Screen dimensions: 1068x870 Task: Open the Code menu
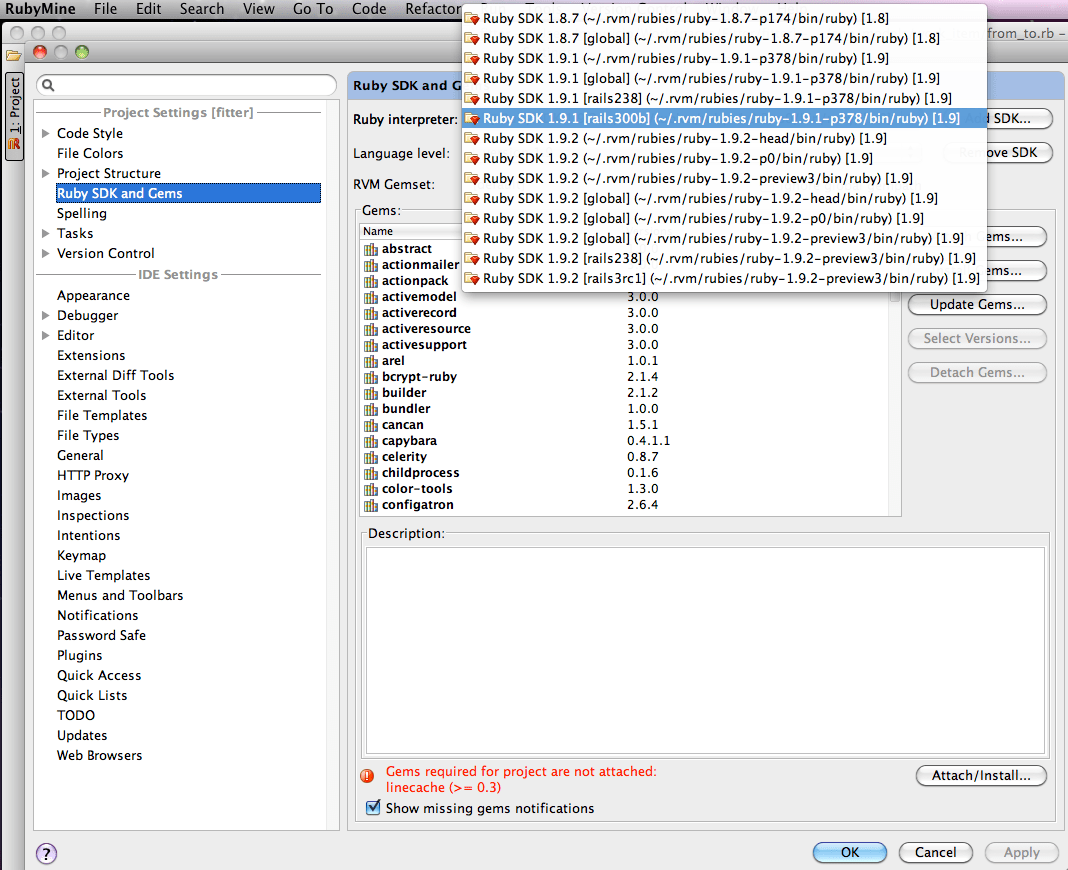pos(369,9)
